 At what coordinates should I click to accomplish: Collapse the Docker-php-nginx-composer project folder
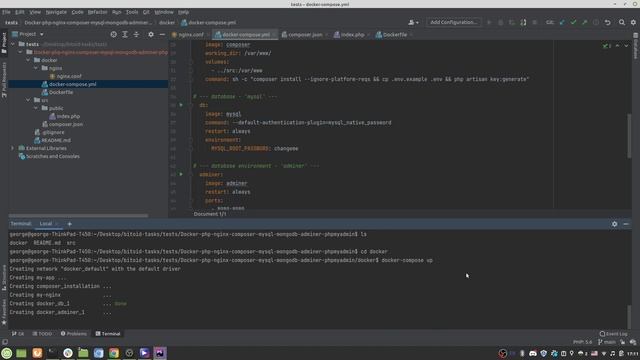pos(20,52)
